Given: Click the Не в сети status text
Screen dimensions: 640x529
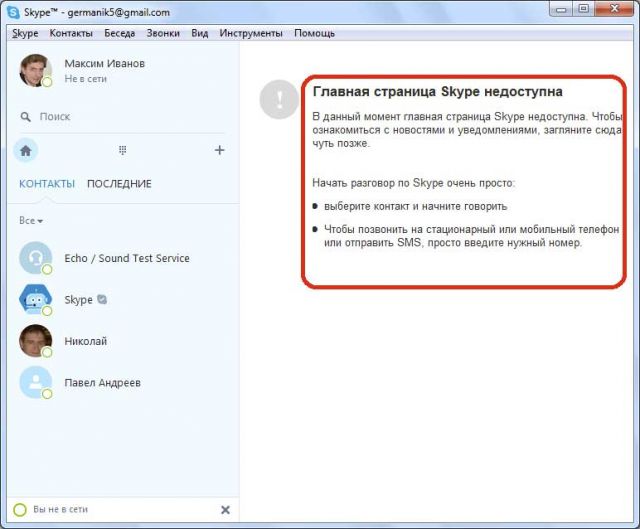Looking at the screenshot, I should pyautogui.click(x=85, y=79).
